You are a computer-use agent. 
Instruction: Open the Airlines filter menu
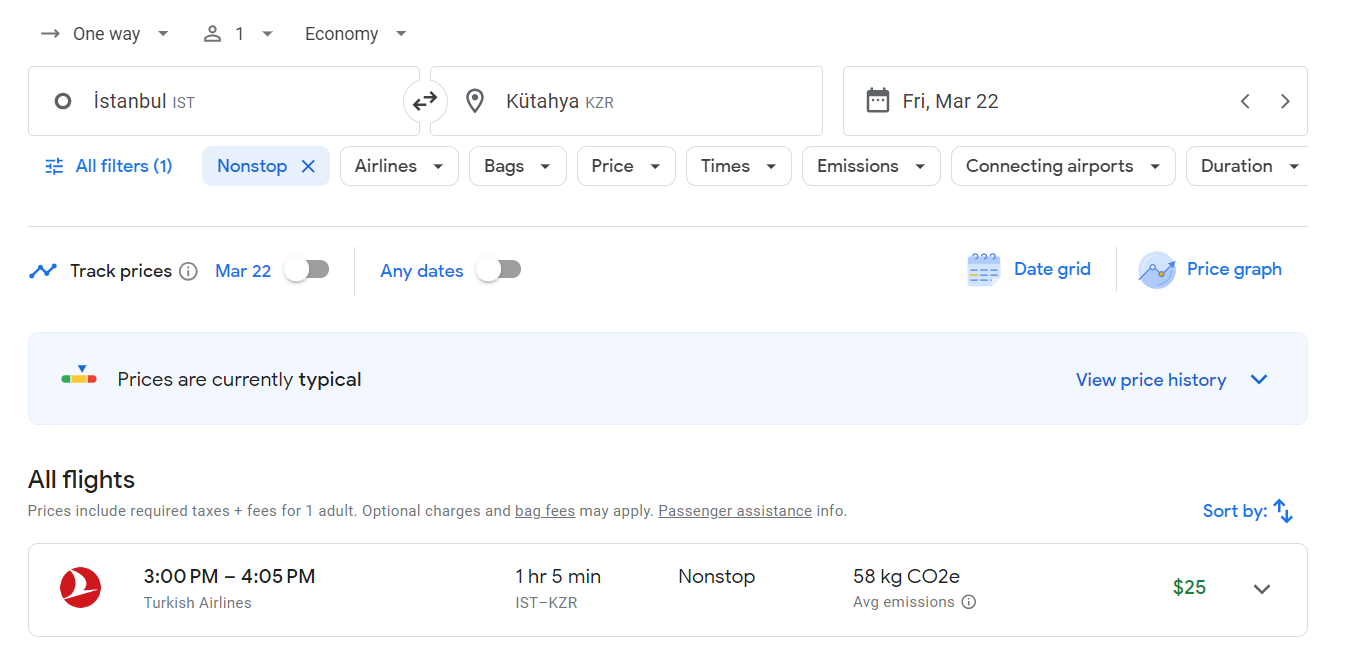click(399, 167)
